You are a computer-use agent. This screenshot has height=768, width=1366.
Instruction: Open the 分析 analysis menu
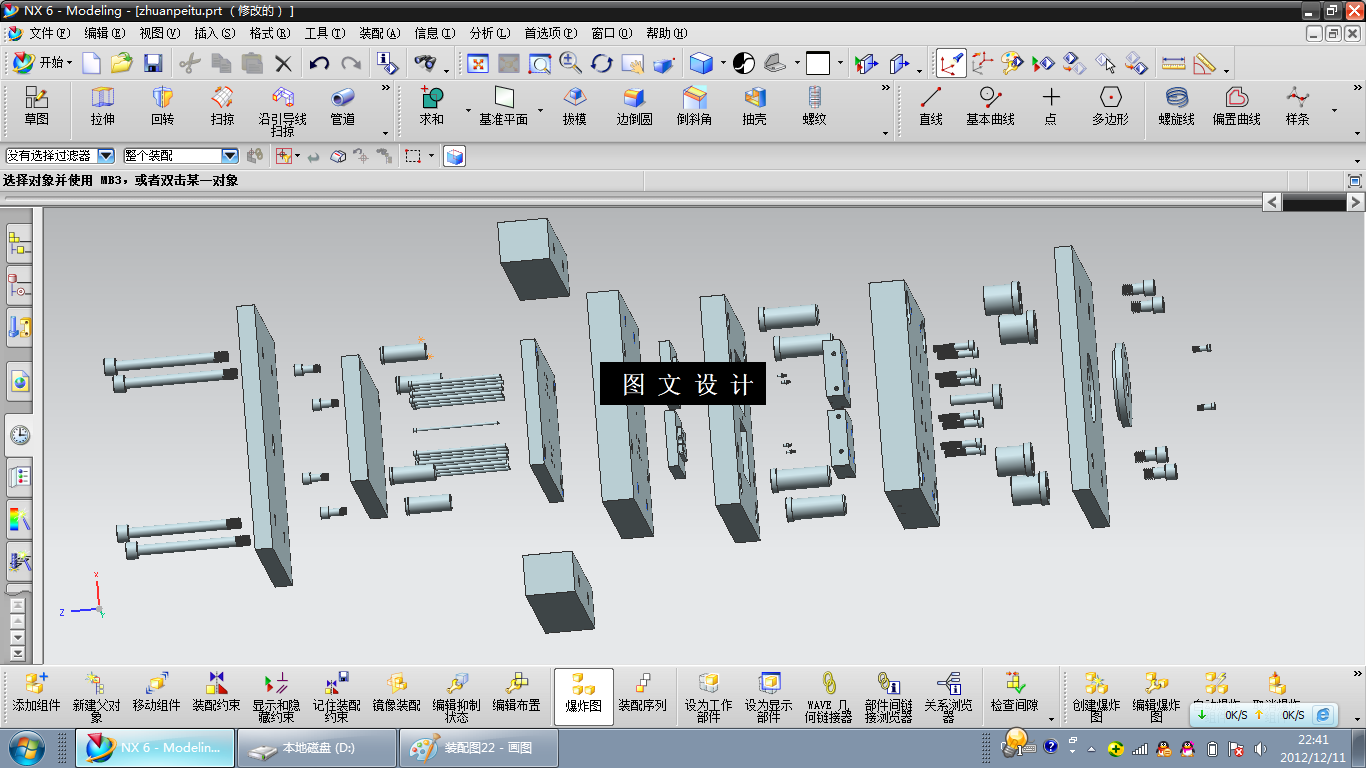489,33
